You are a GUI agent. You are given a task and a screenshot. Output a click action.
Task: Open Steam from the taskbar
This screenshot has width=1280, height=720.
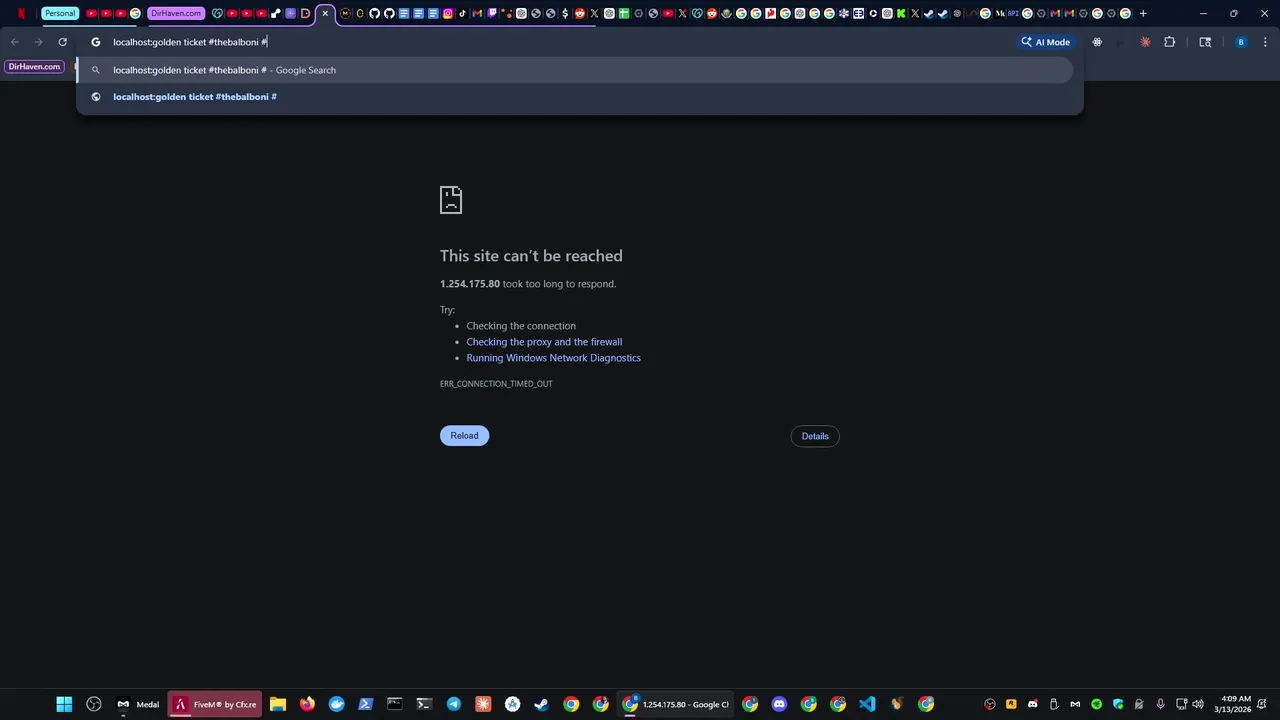[541, 704]
